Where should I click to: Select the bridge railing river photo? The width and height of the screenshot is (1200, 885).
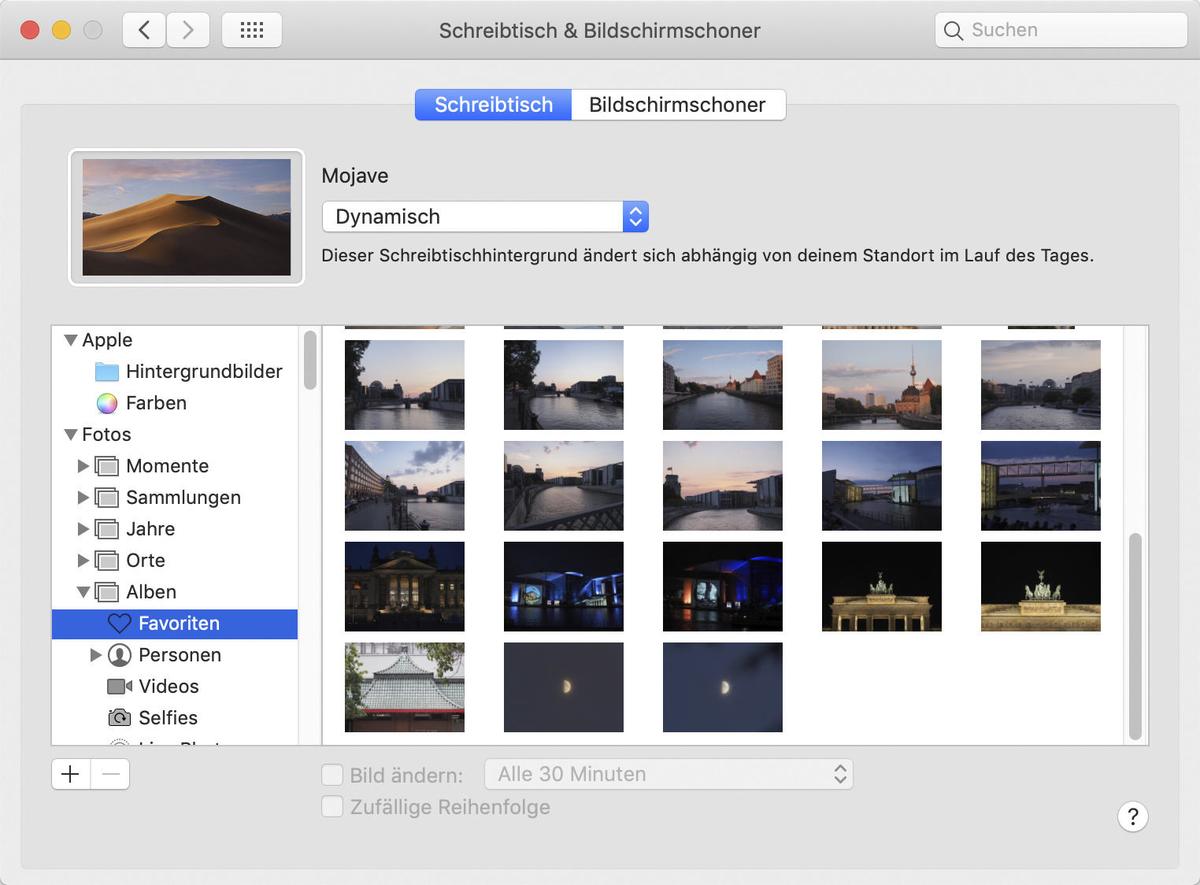pos(564,486)
